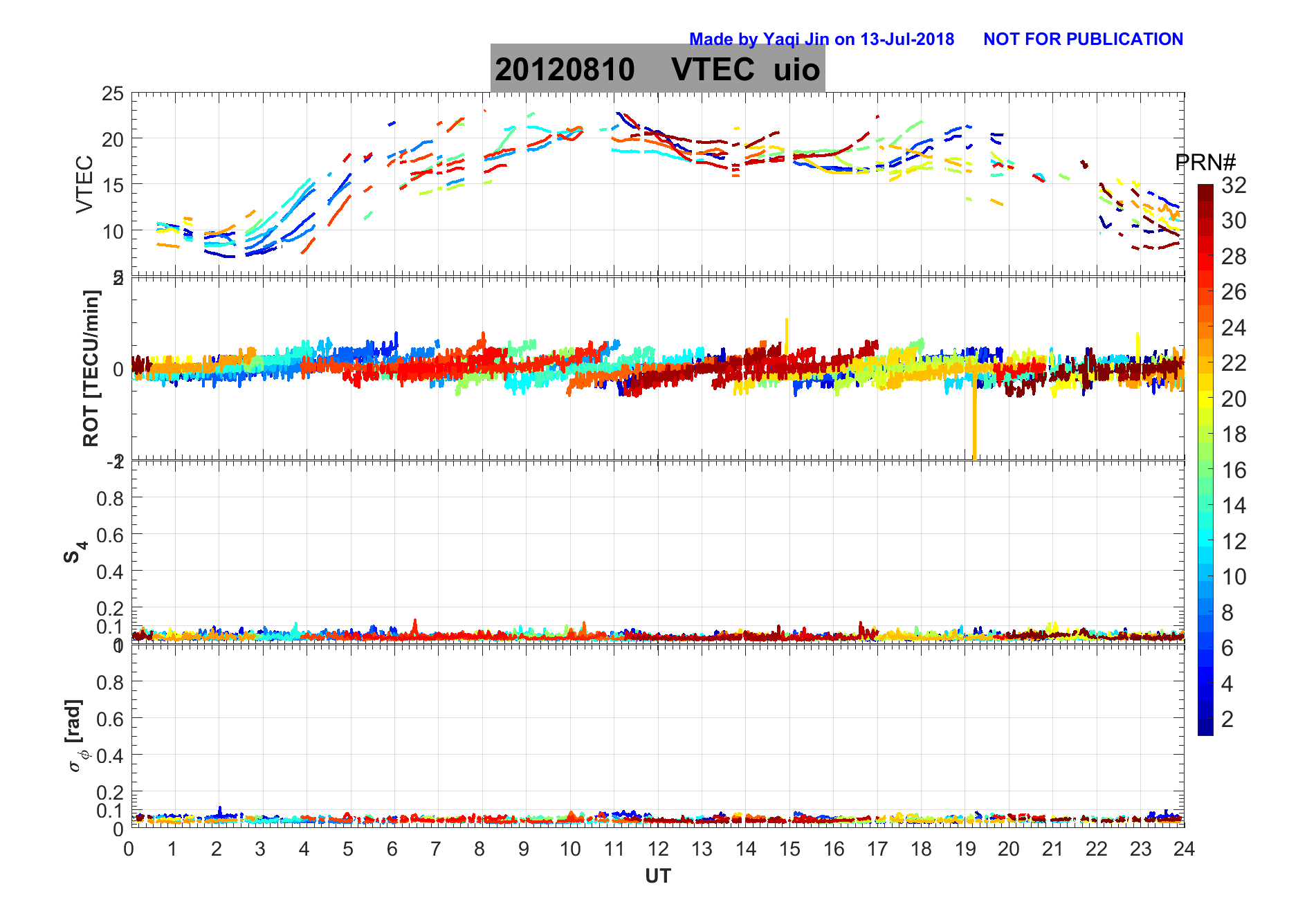This screenshot has height=920, width=1316.
Task: Click colorbar tick label '16'
Action: pos(1234,470)
